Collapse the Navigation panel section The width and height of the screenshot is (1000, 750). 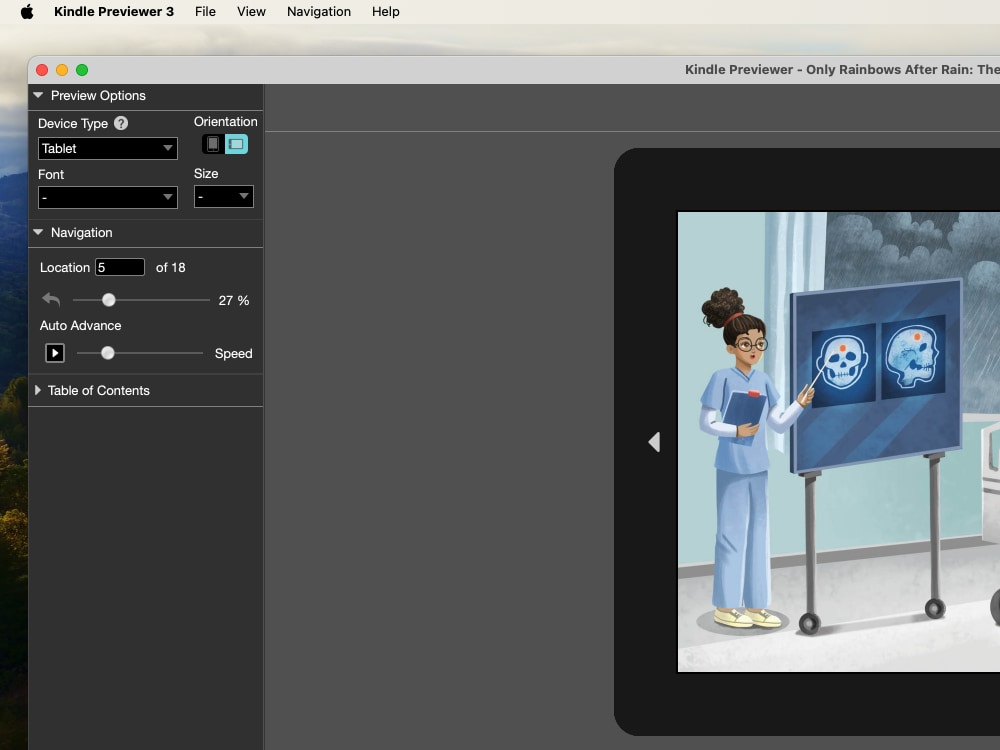tap(38, 232)
